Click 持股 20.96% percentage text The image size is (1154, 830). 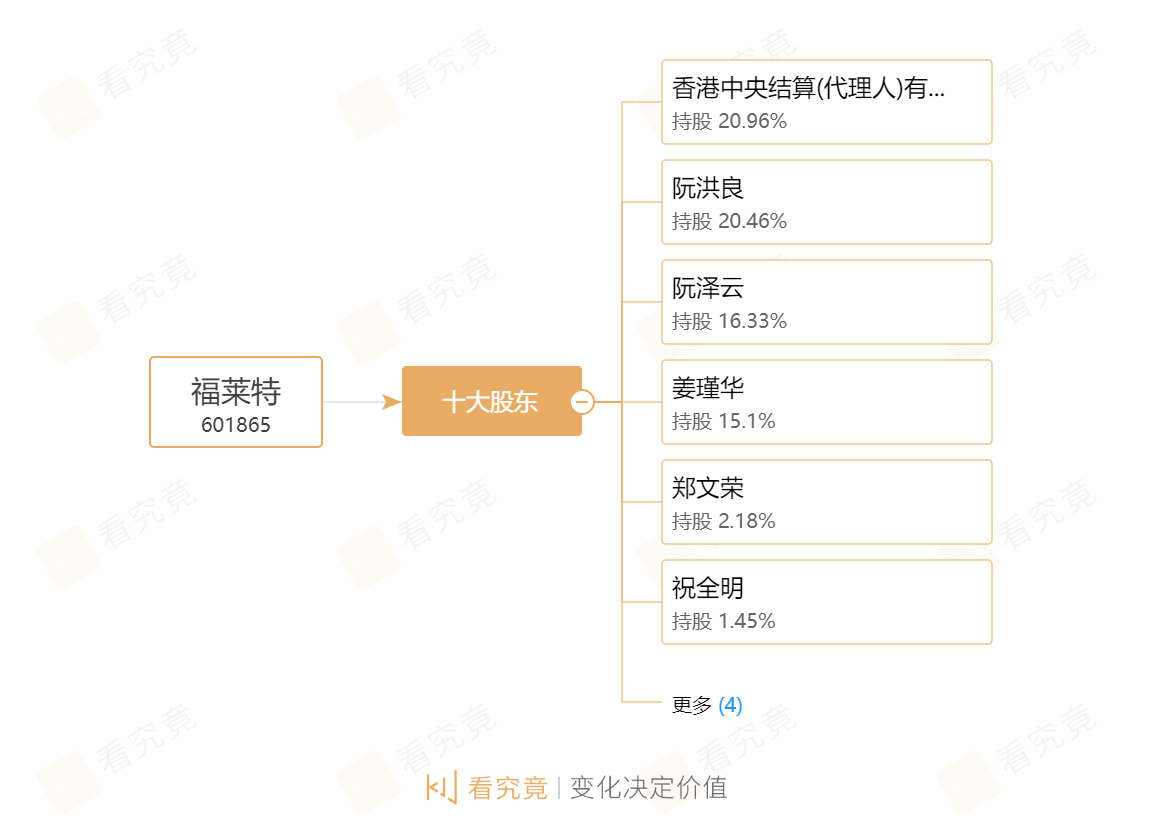pyautogui.click(x=729, y=121)
